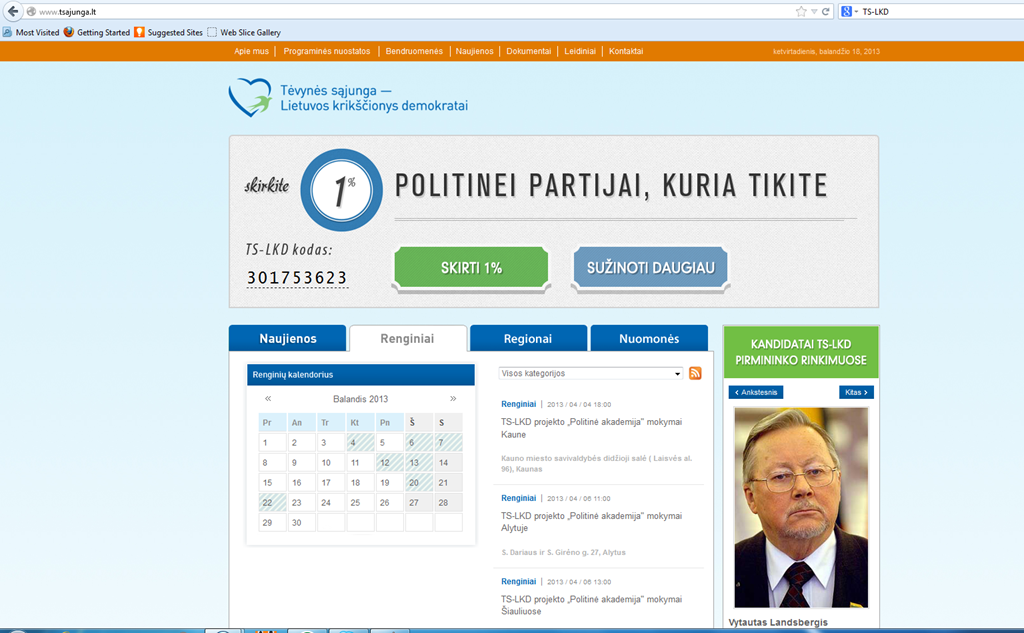
Task: Click the browser back arrow button
Action: (13, 11)
